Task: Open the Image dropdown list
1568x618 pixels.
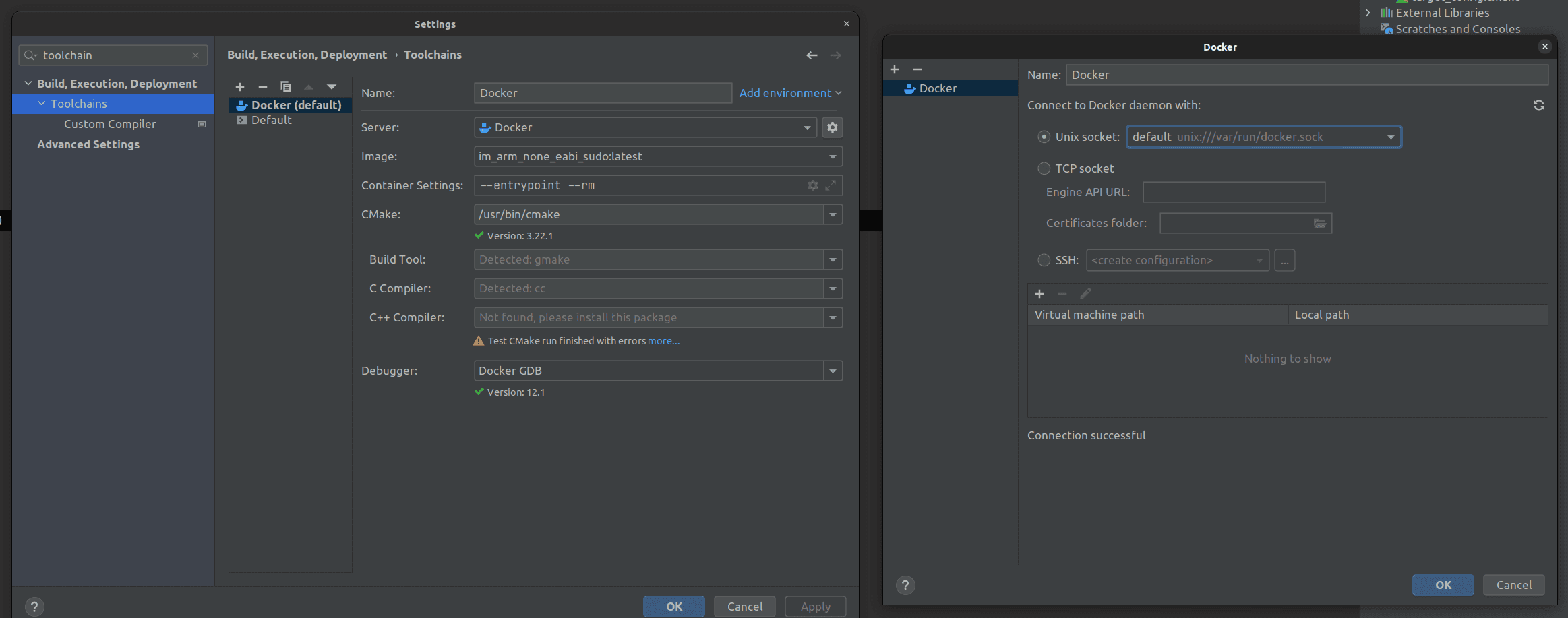Action: click(x=833, y=156)
